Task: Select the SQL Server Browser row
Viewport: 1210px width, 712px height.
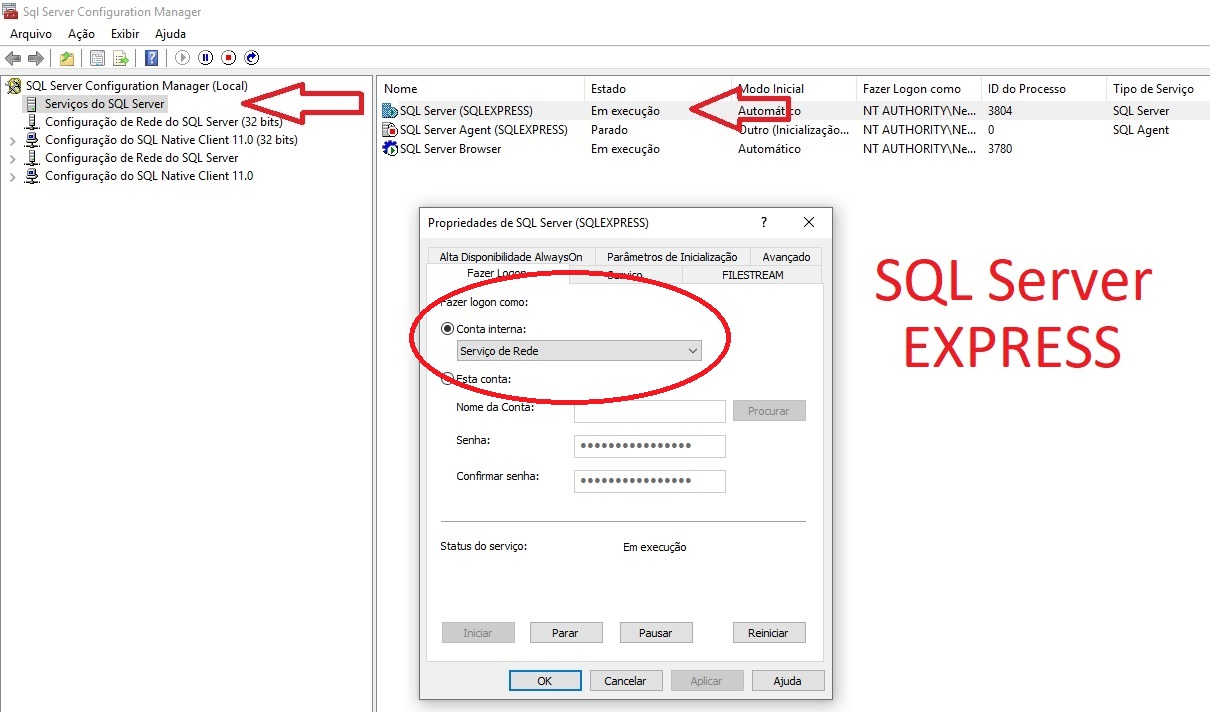Action: coord(793,149)
